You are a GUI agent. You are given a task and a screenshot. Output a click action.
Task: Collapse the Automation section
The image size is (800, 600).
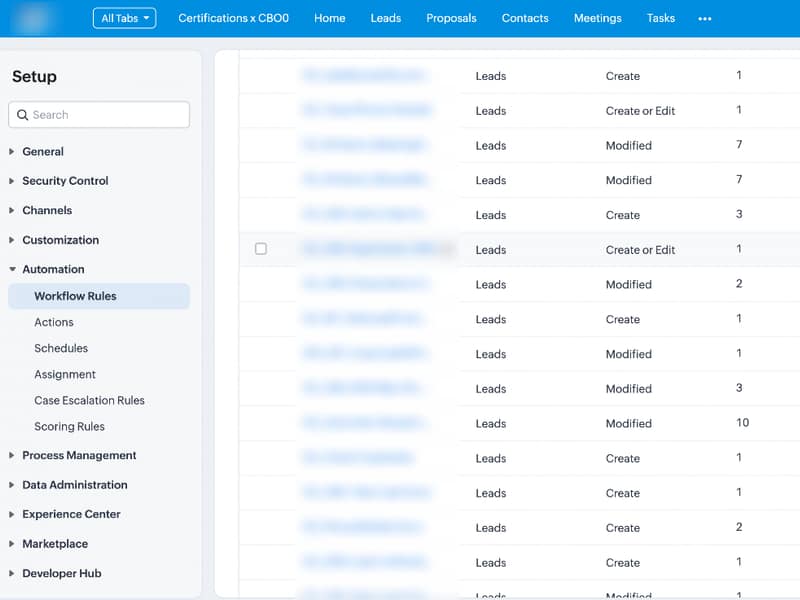(x=53, y=269)
